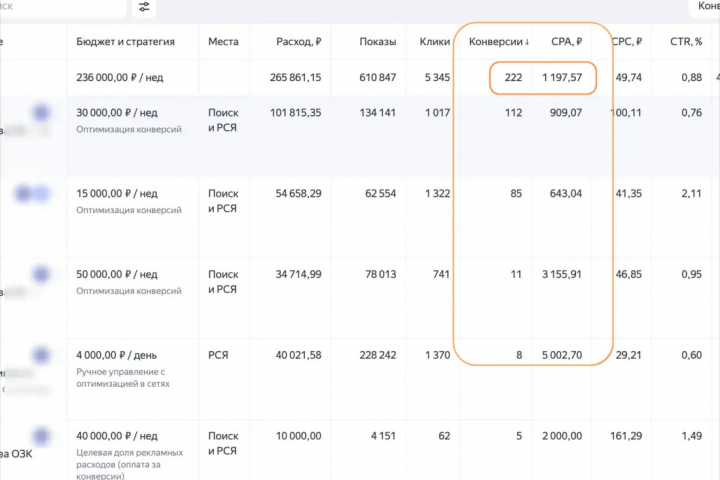This screenshot has height=480, width=720.
Task: Select CPA value 909,07
Action: click(566, 113)
